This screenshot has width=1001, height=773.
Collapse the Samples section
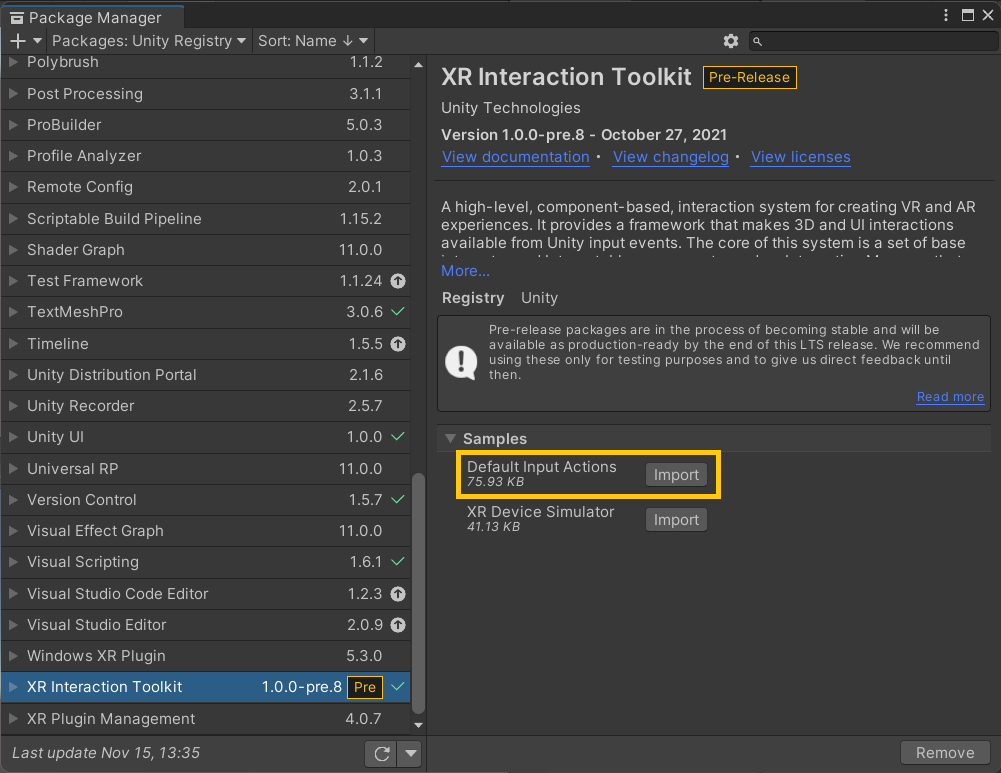451,439
